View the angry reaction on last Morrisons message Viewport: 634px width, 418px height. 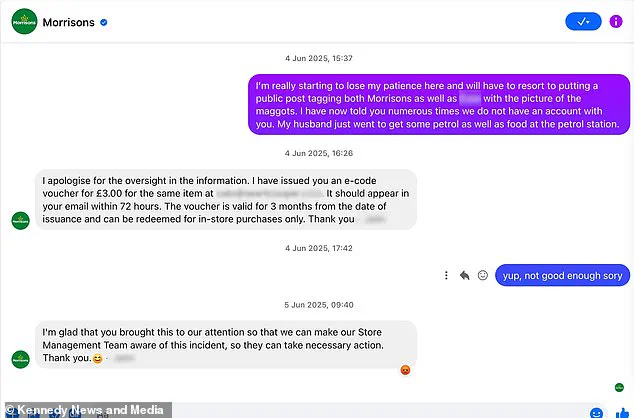(x=405, y=370)
